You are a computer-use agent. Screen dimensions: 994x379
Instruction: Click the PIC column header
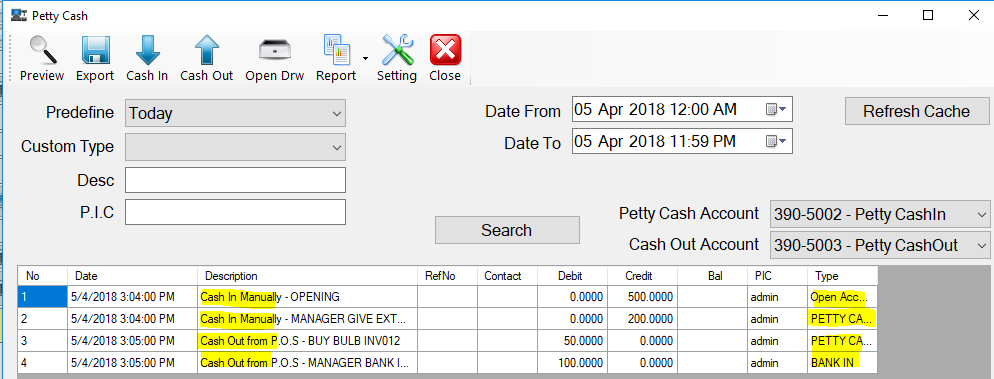click(777, 276)
